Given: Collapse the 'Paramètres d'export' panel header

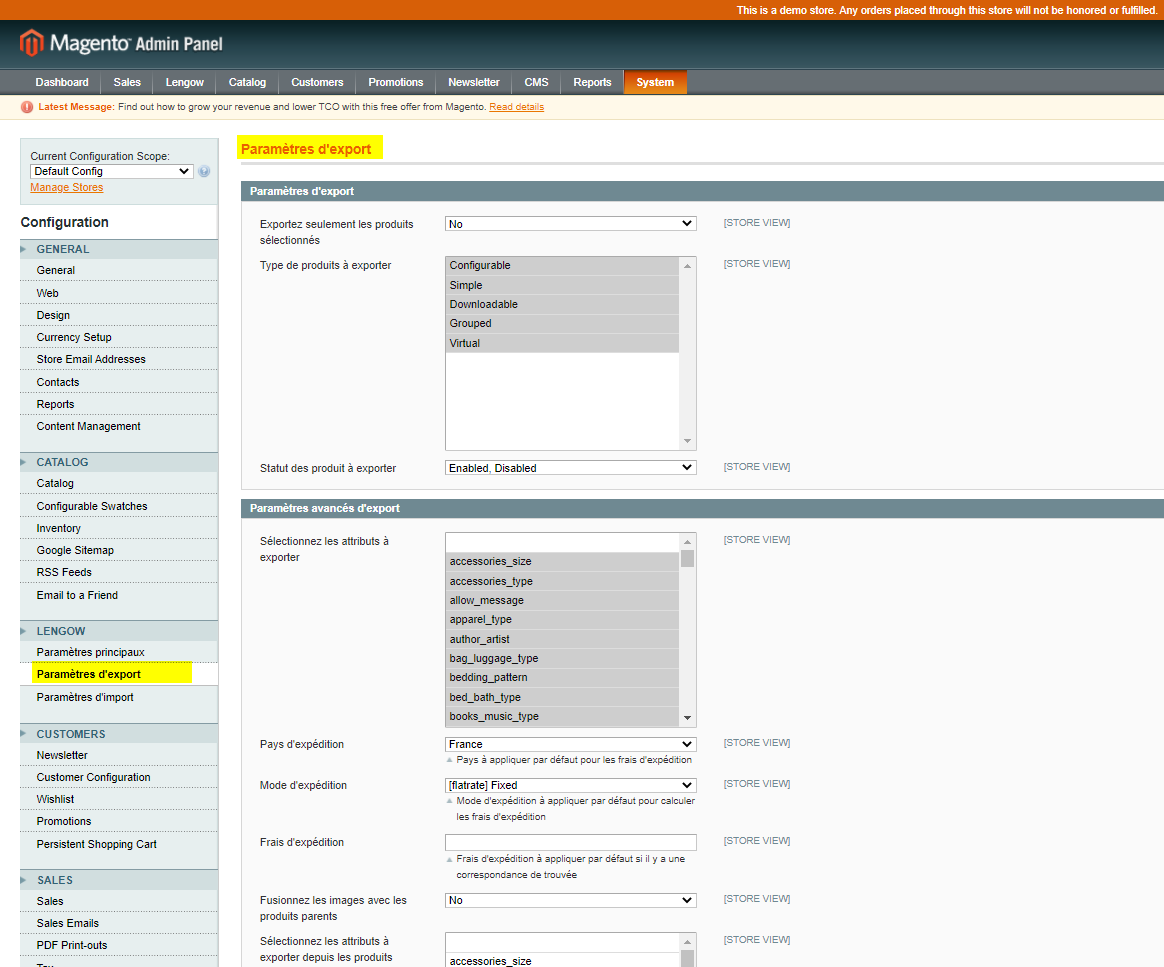Looking at the screenshot, I should click(x=702, y=191).
